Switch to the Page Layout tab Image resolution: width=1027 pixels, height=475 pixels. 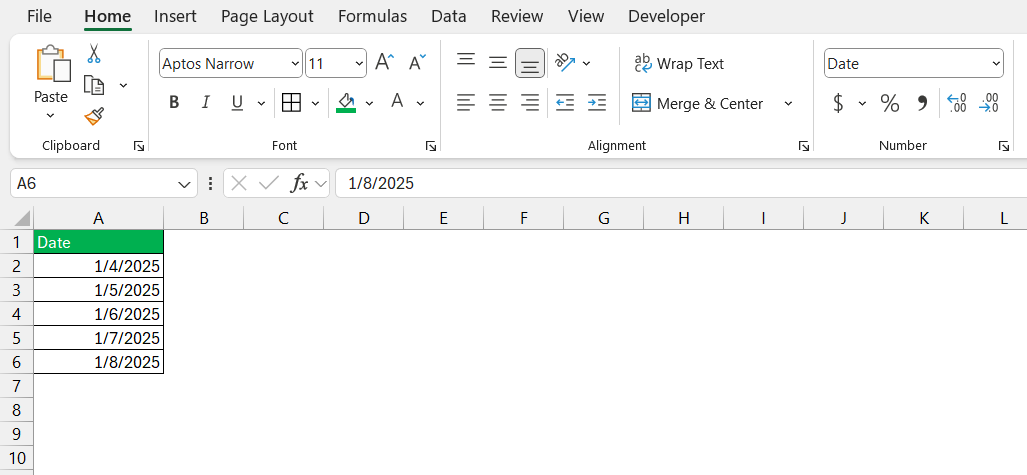(x=267, y=16)
